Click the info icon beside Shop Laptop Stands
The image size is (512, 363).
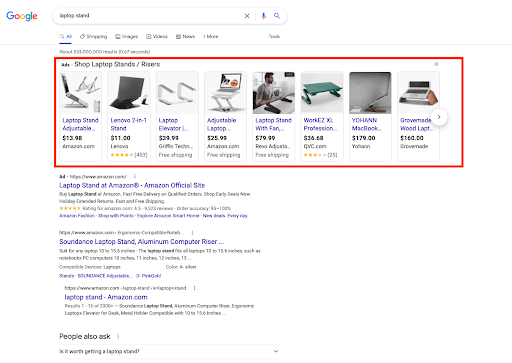pos(436,64)
